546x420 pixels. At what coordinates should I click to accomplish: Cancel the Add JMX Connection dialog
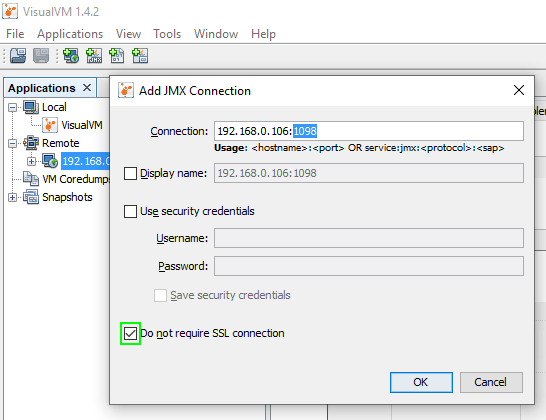point(491,382)
